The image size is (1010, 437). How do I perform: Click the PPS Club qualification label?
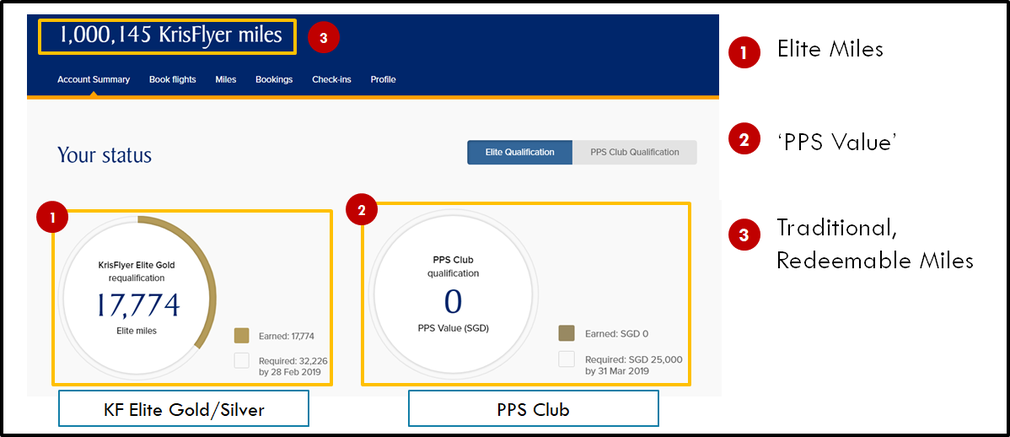[x=453, y=267]
